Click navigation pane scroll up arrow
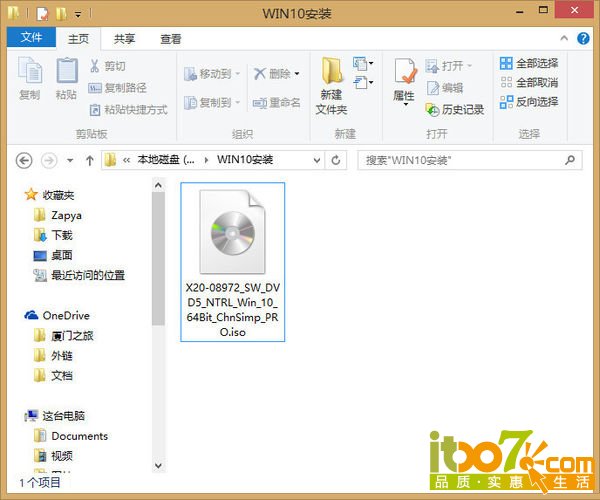This screenshot has height=500, width=600. (x=158, y=186)
